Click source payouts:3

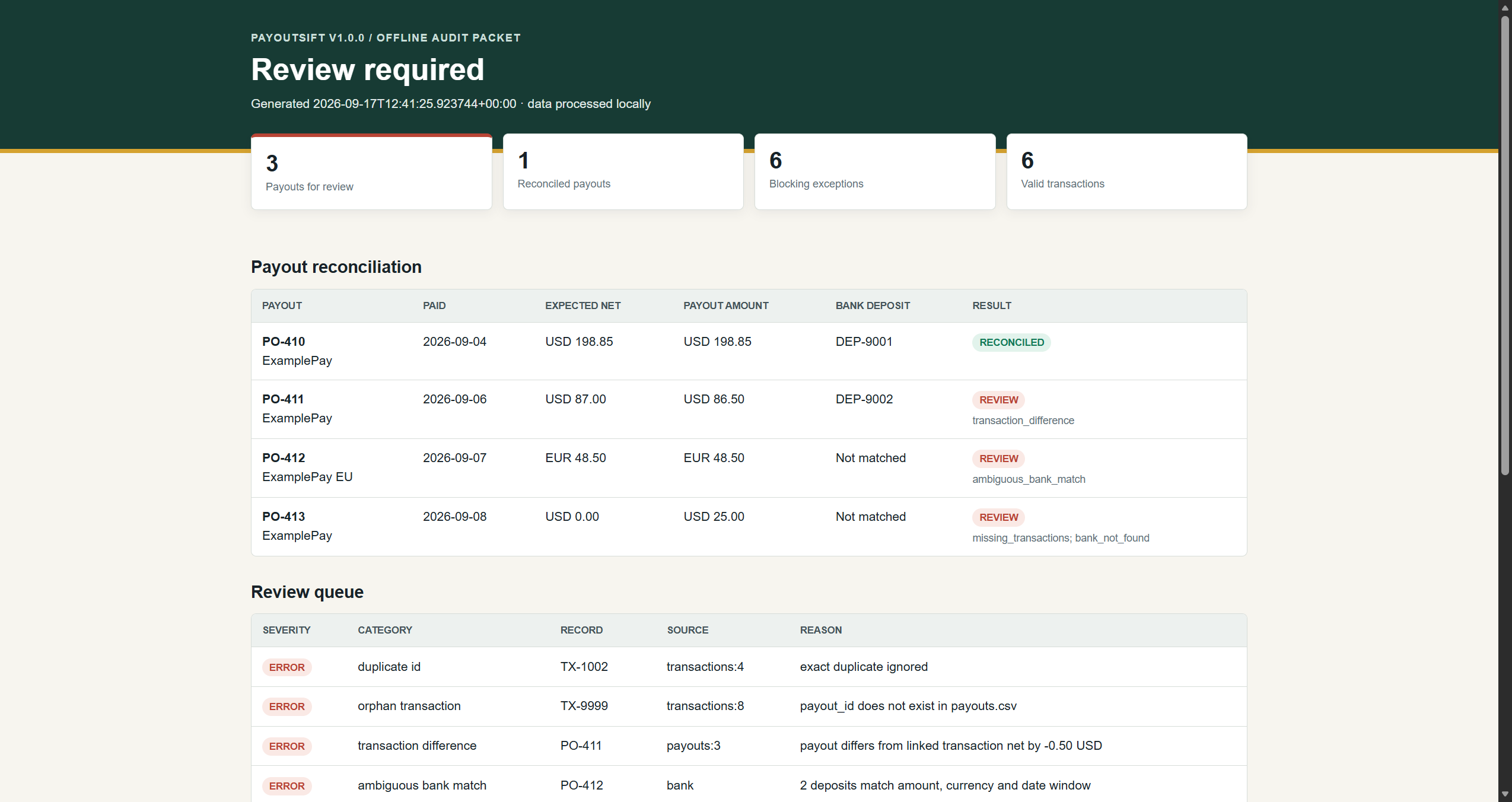(693, 746)
